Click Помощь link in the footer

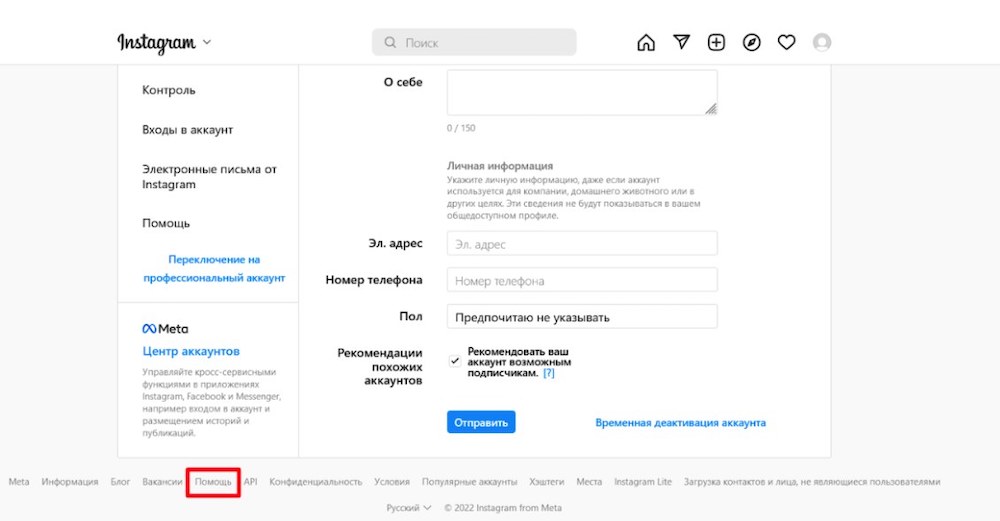coord(213,482)
